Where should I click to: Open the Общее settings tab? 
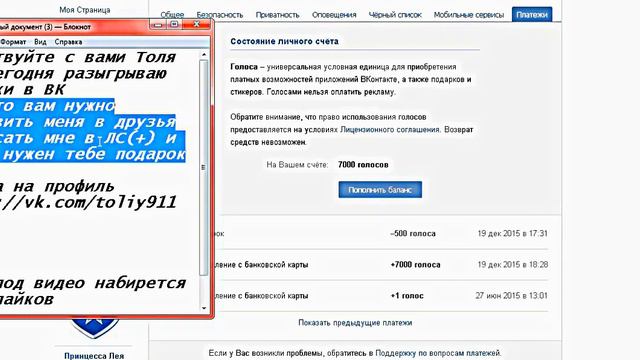(172, 15)
